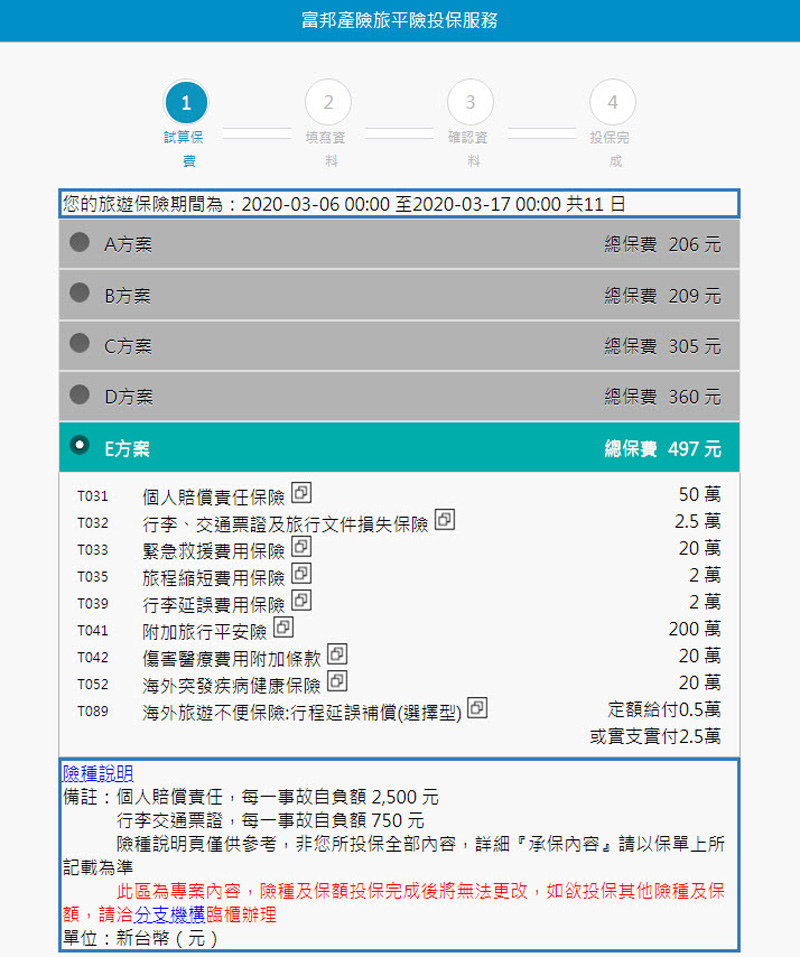Open details icon beside 海外突發疾病健康保險

[337, 681]
